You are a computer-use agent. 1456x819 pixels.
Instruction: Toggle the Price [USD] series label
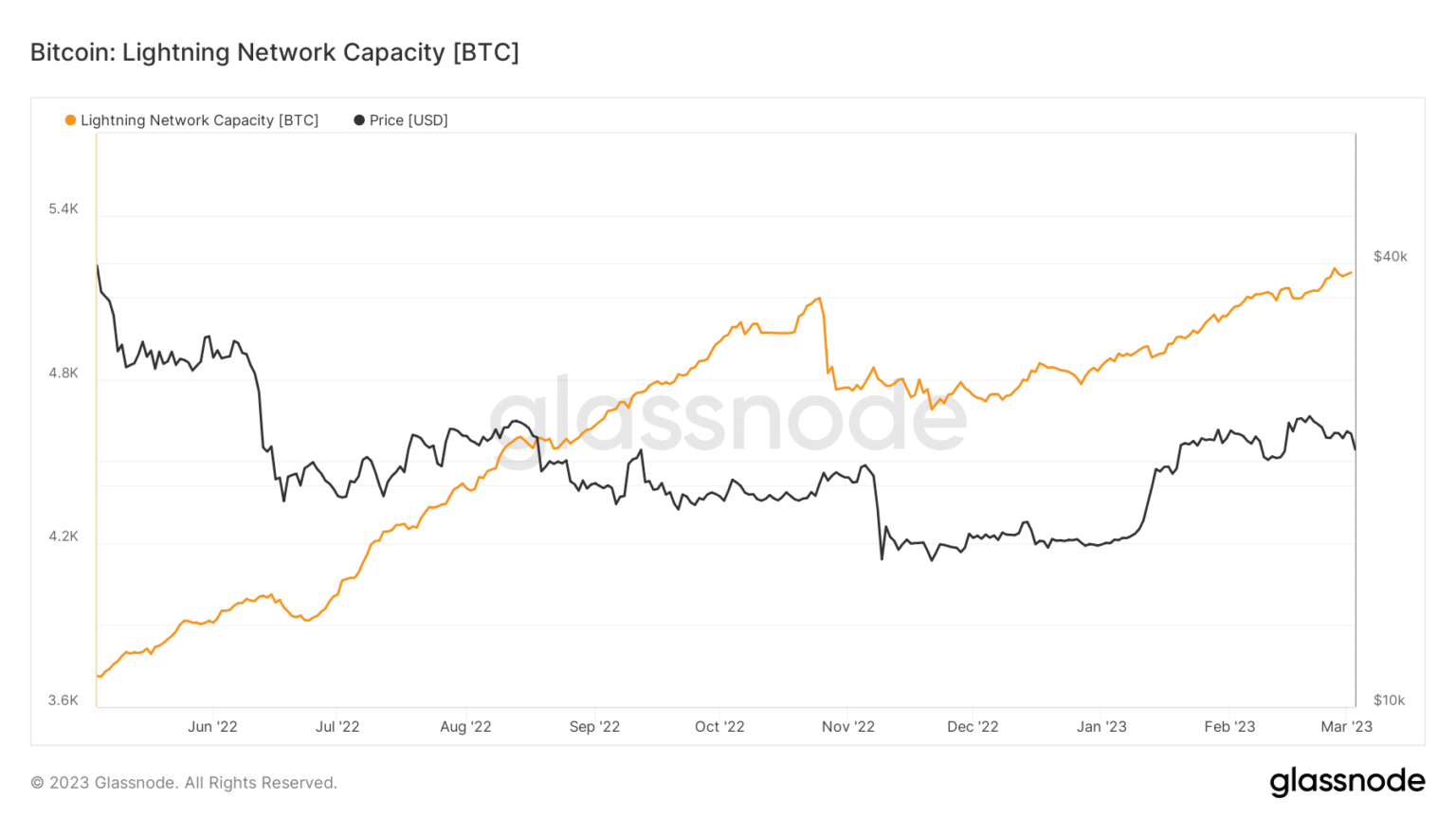point(409,120)
